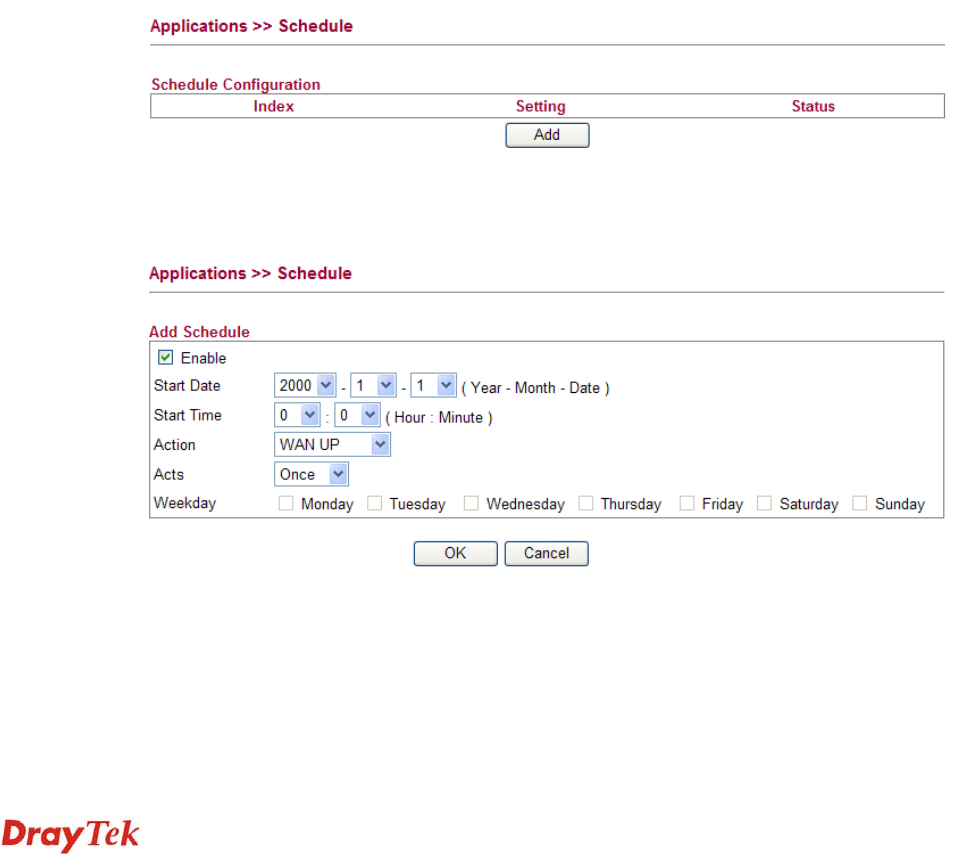Viewport: 966px width, 855px height.
Task: Click the Cancel button
Action: pyautogui.click(x=546, y=553)
